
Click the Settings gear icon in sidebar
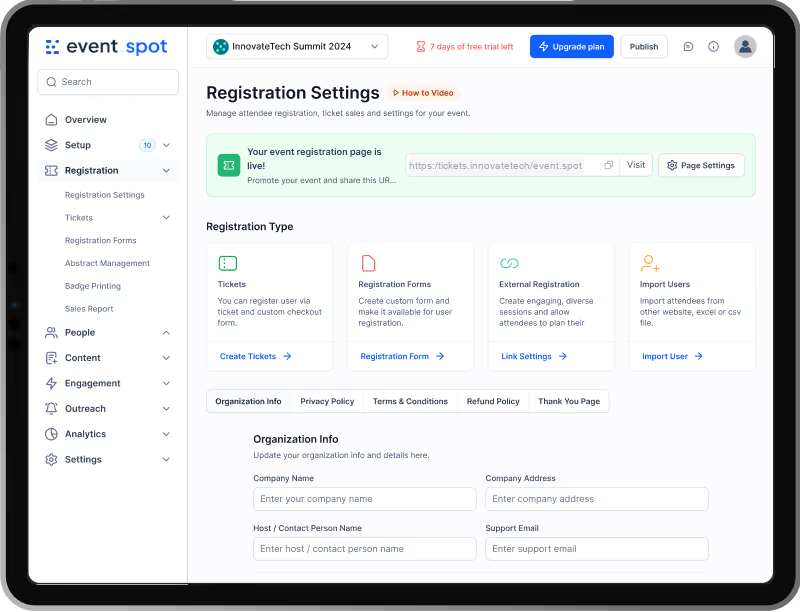click(x=51, y=460)
